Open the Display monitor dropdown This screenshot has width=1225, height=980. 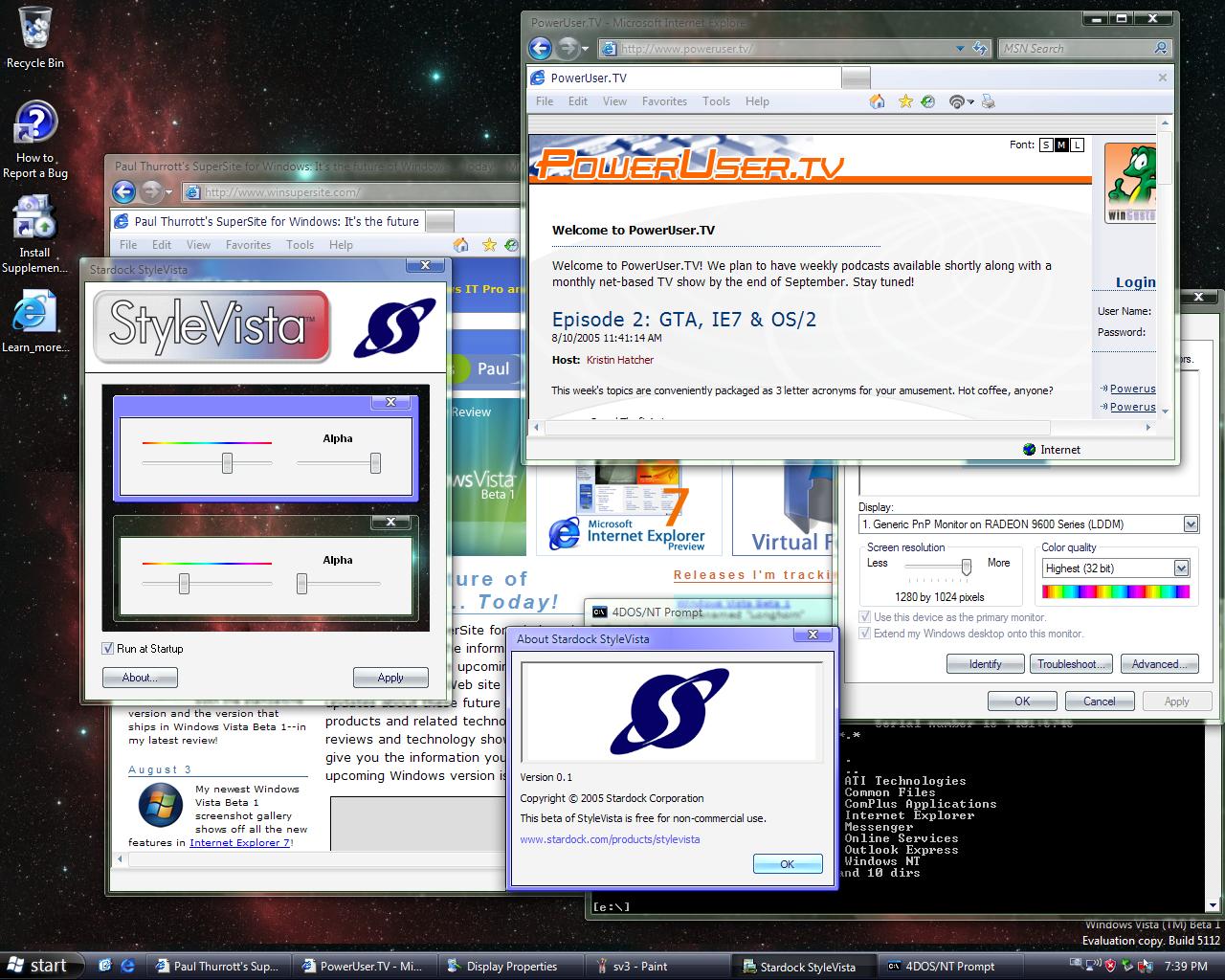click(x=1191, y=523)
